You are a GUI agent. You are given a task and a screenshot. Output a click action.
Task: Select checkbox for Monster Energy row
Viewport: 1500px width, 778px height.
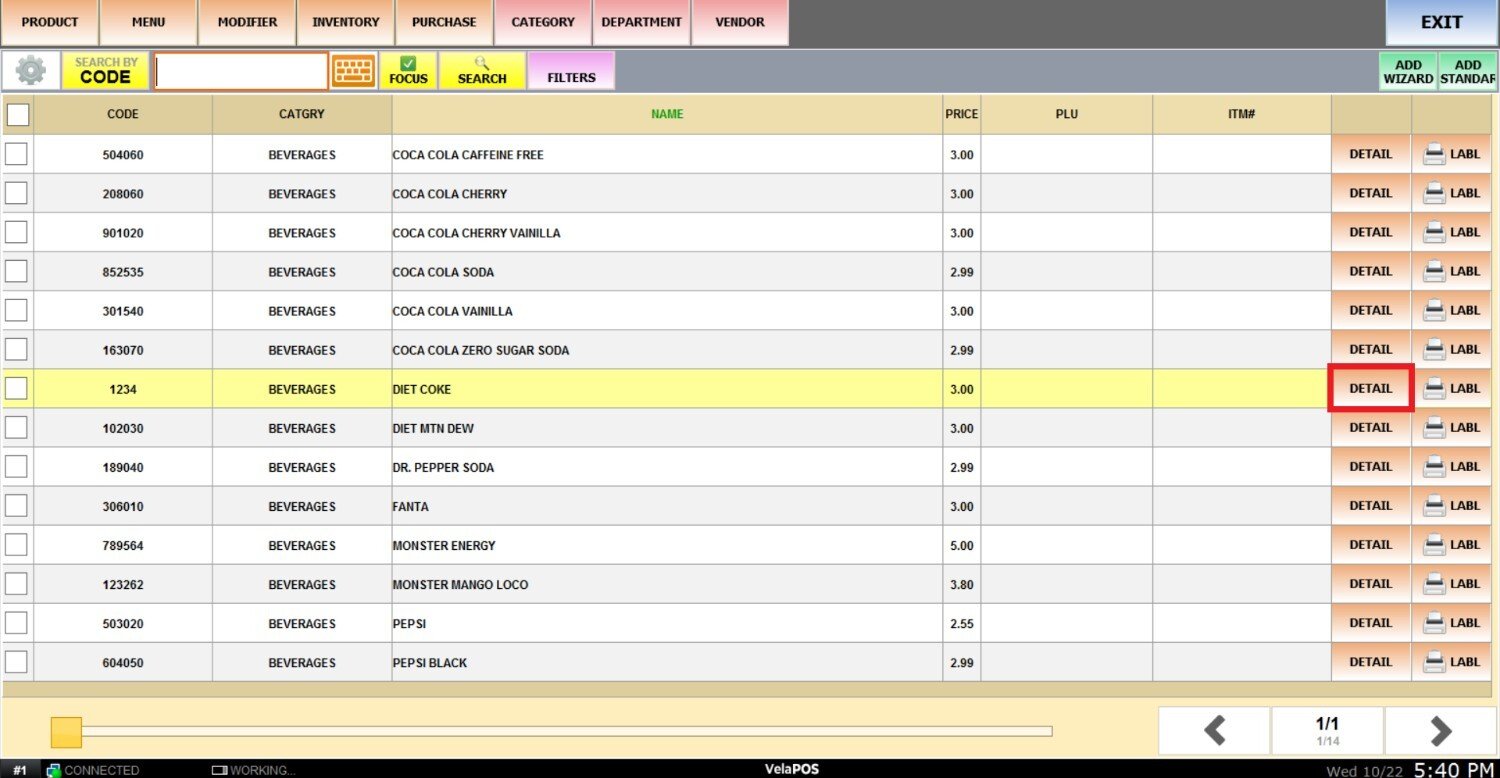16,545
